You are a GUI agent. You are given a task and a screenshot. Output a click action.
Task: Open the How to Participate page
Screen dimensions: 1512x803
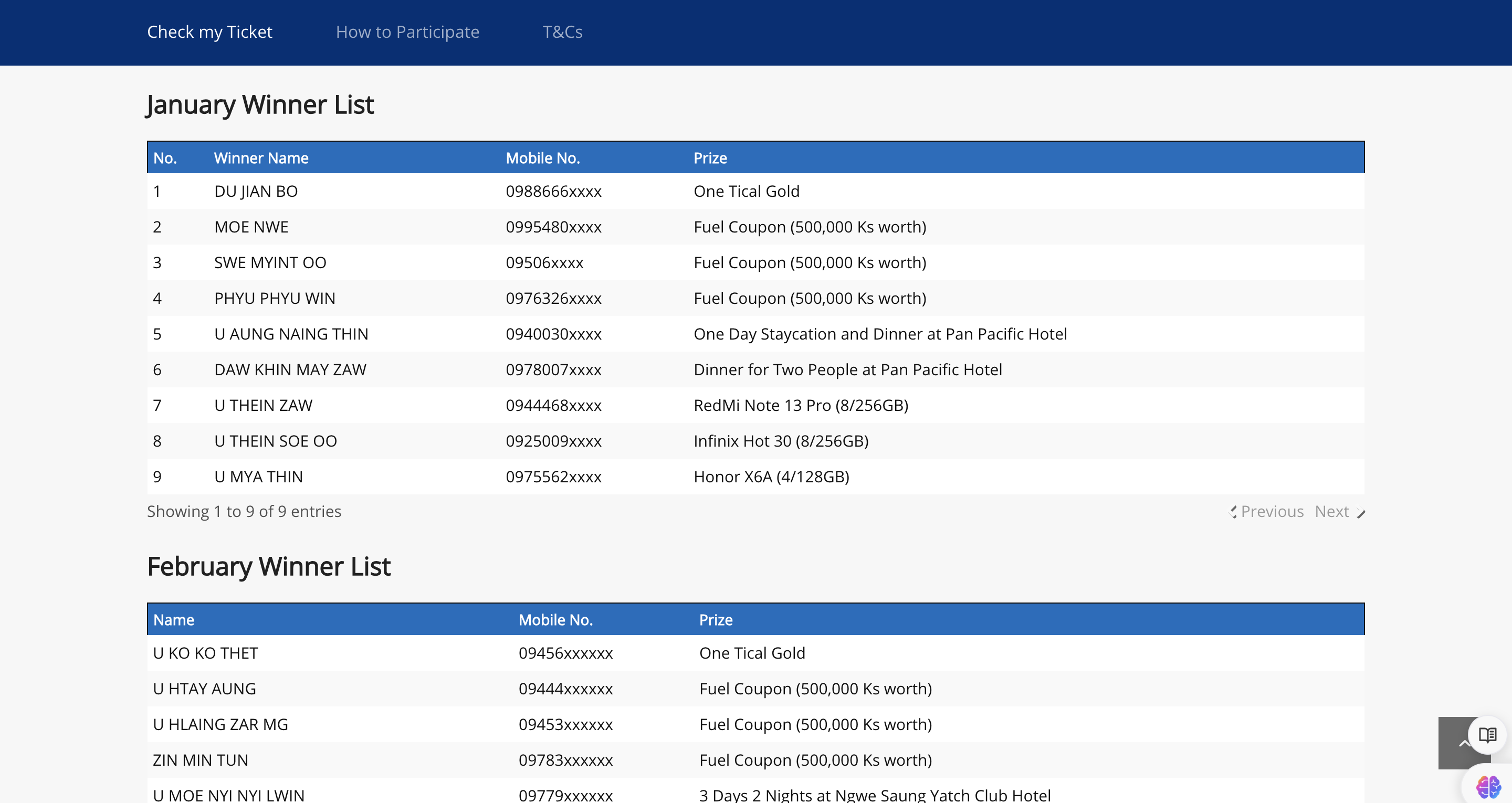point(407,31)
